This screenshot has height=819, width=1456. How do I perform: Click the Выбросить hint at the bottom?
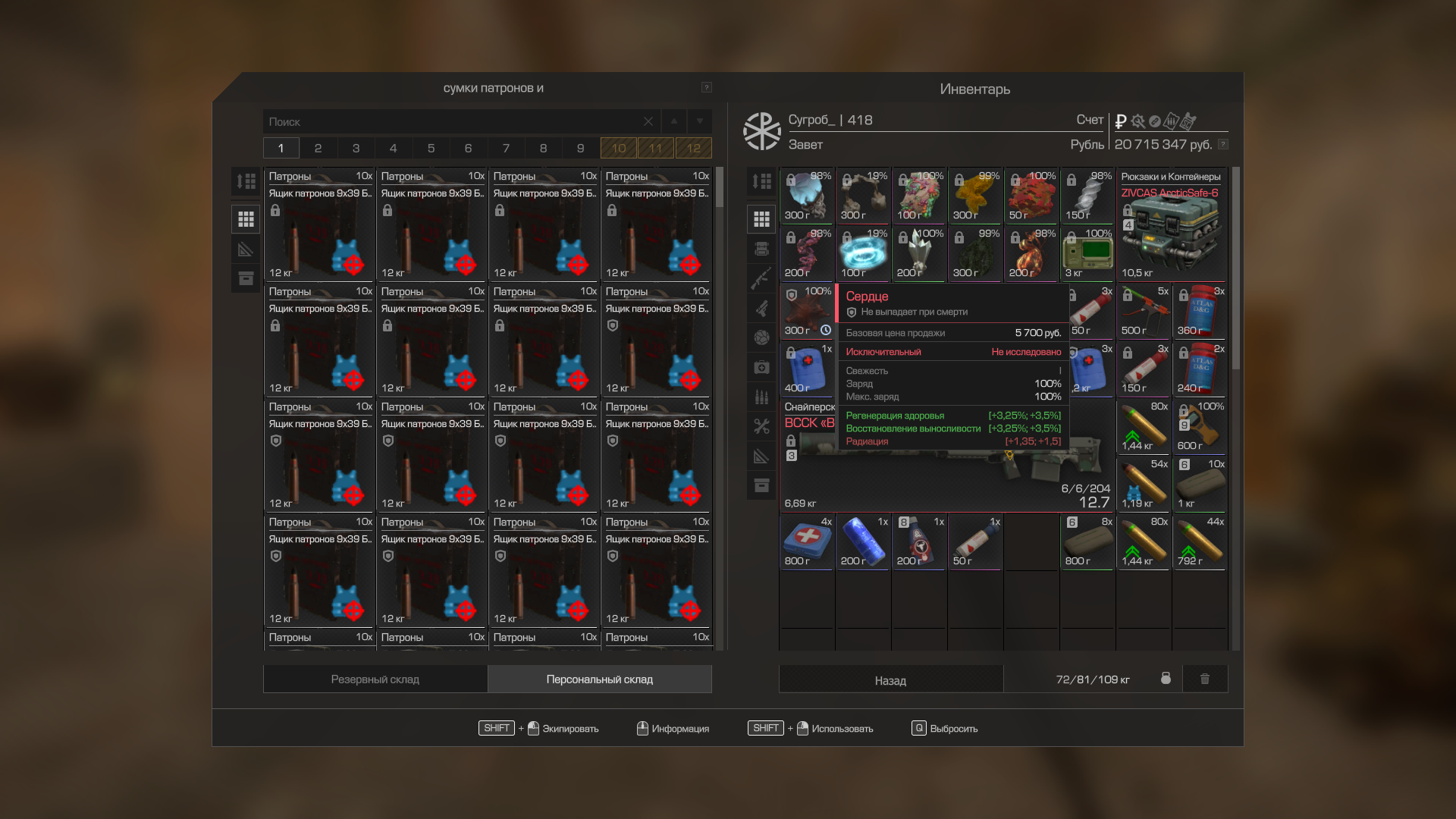[945, 728]
